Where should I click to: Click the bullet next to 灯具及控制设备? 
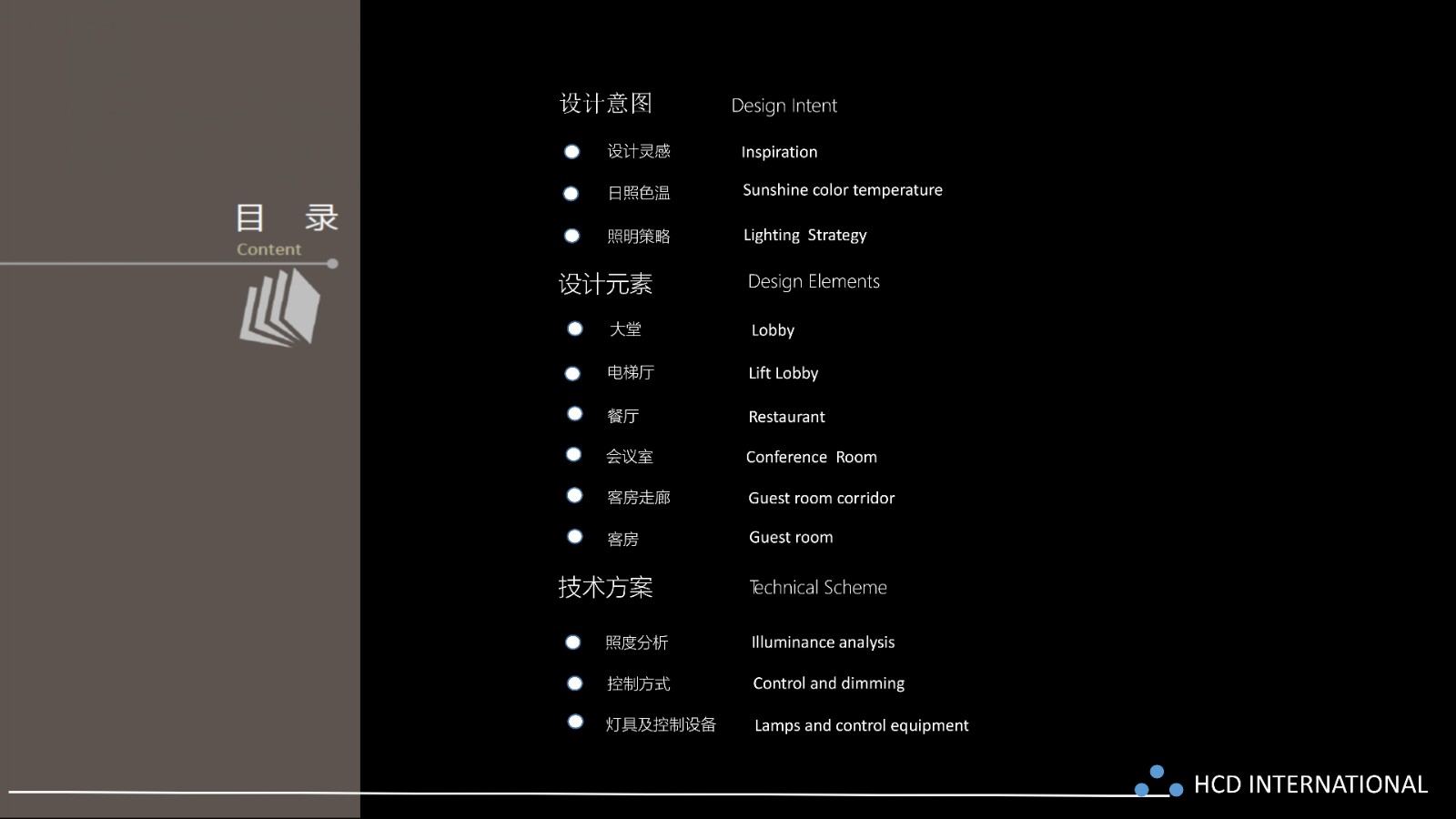575,722
